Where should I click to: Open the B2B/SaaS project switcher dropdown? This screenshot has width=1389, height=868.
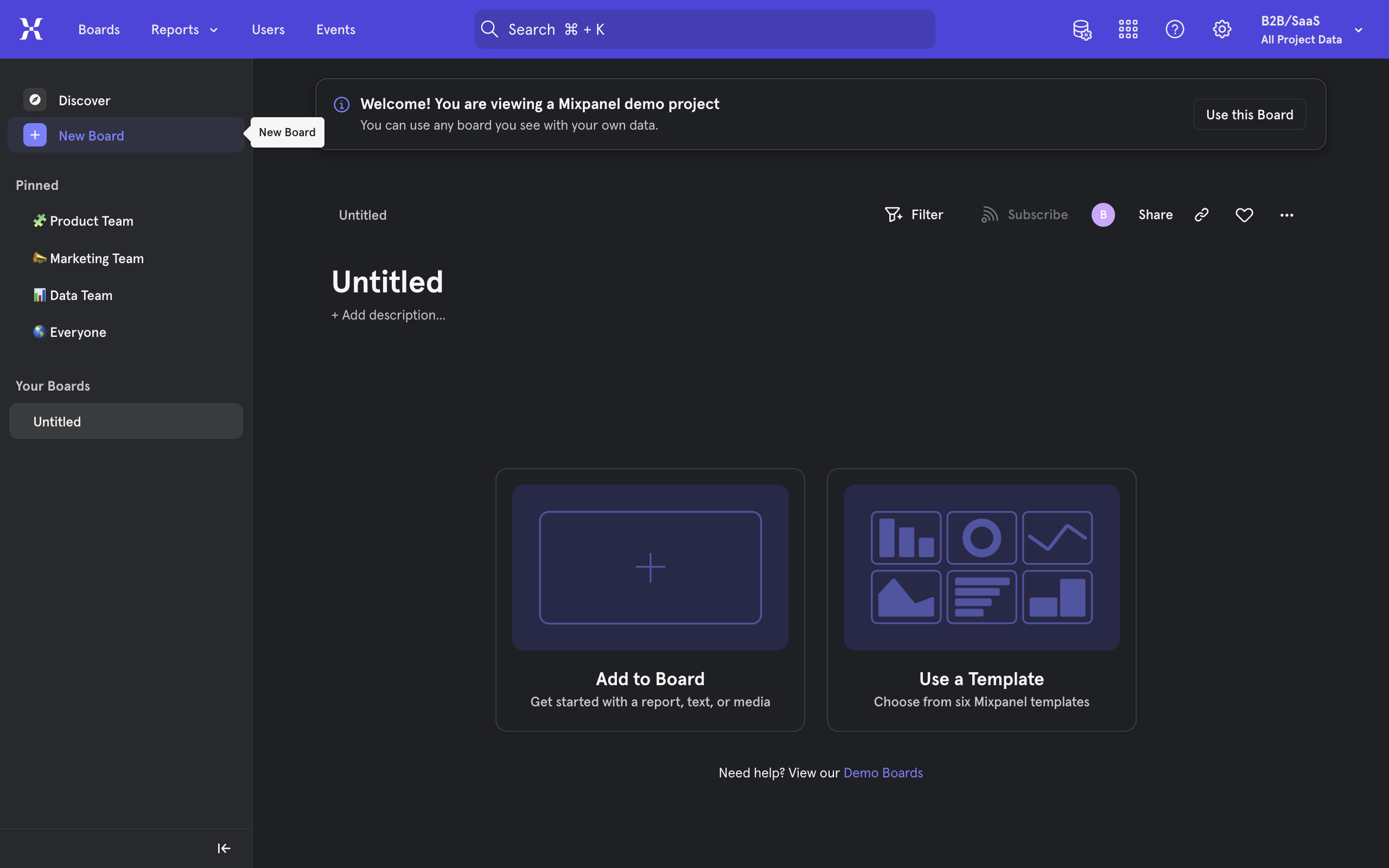click(x=1311, y=29)
